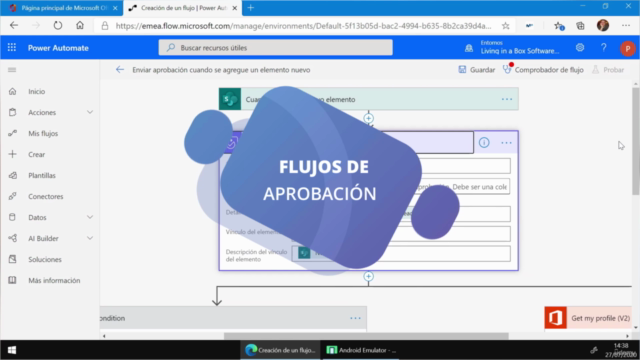
Task: Click the SharePoint trigger icon
Action: click(x=230, y=99)
